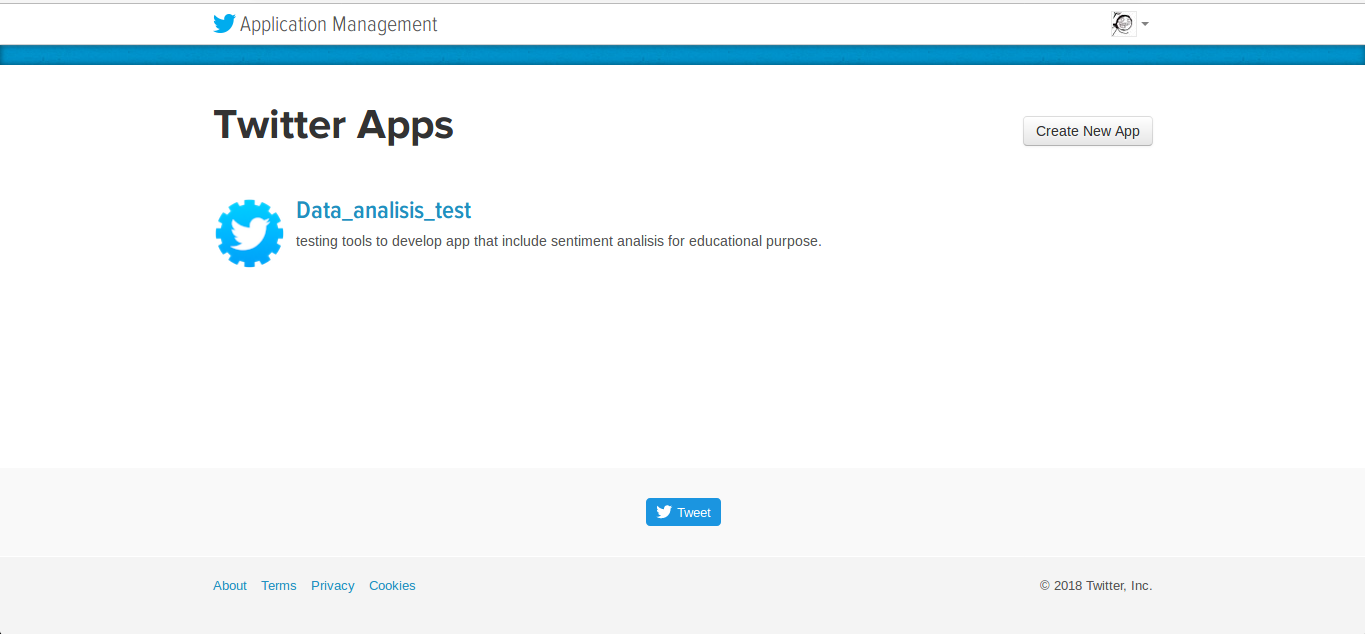
Task: Click the user profile avatar
Action: point(1123,24)
